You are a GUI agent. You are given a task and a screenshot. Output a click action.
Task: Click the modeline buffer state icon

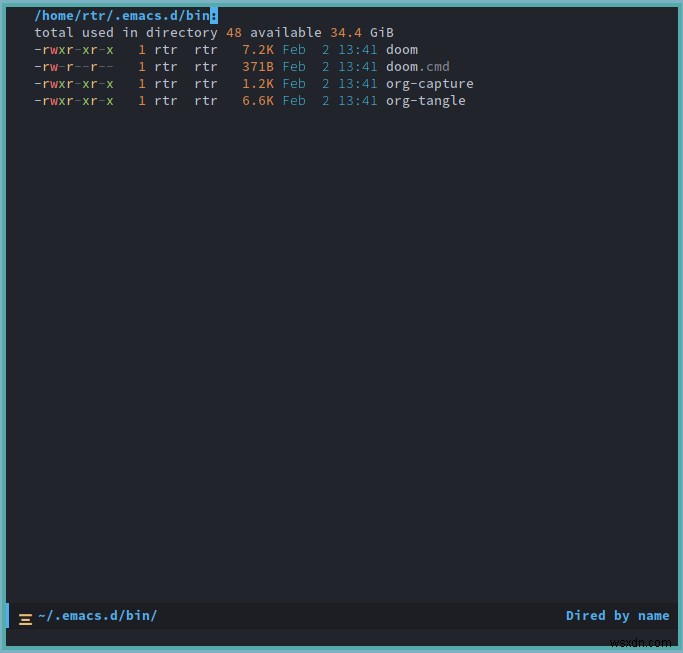(x=25, y=619)
